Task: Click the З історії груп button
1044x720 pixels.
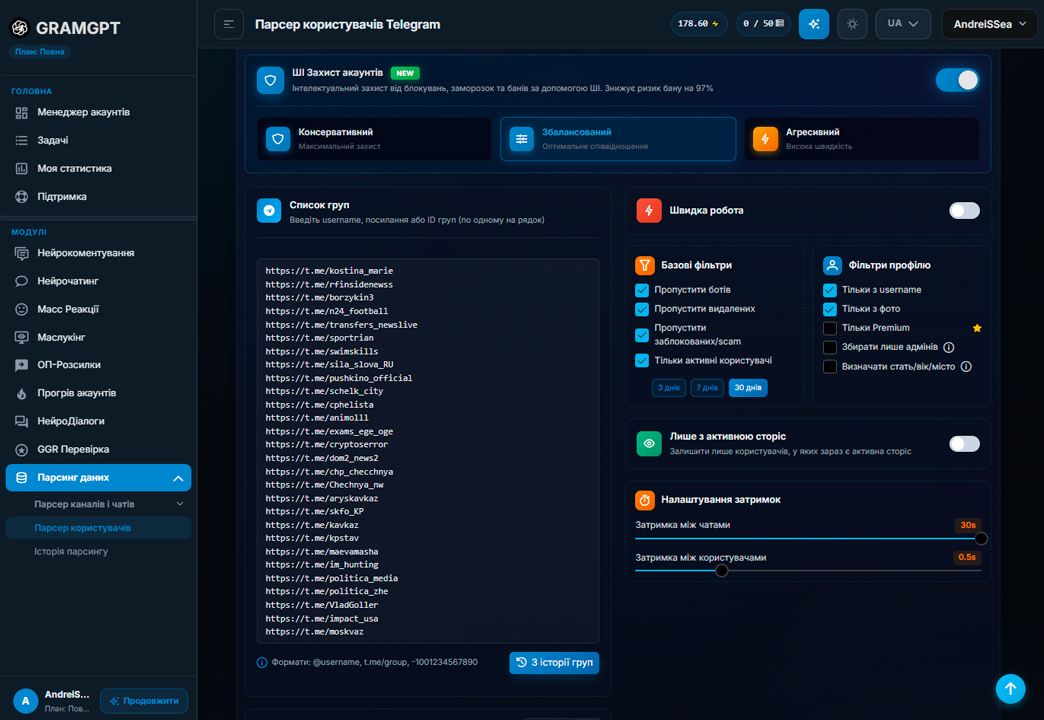Action: tap(554, 663)
